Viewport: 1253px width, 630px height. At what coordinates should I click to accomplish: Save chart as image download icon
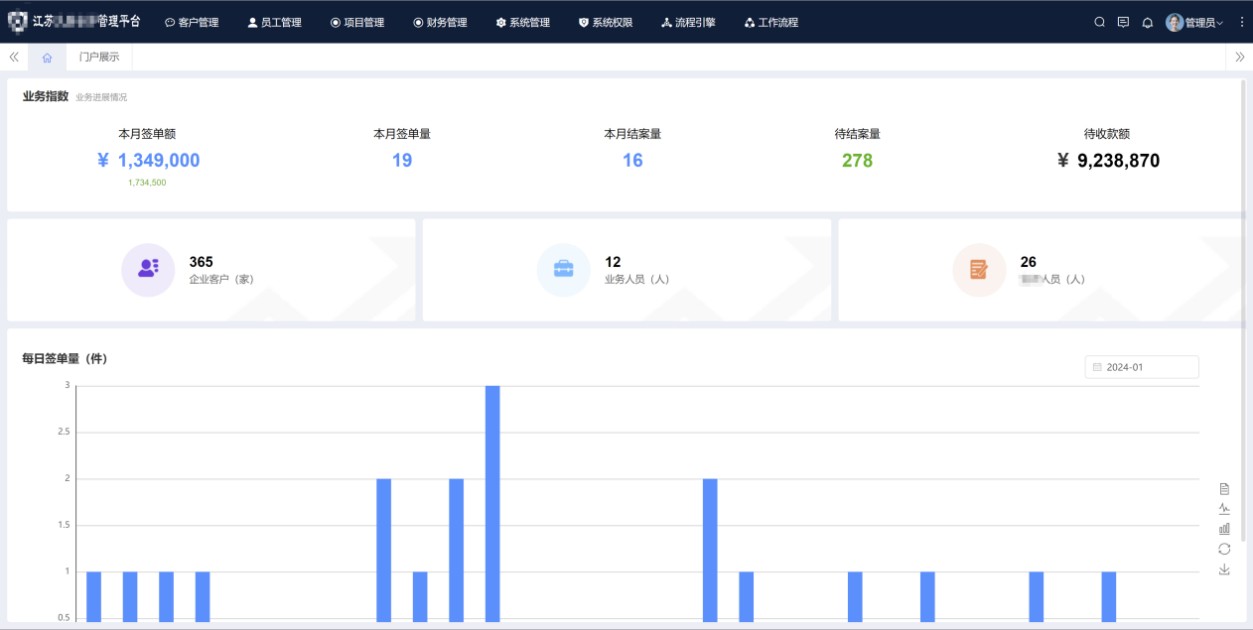point(1224,569)
